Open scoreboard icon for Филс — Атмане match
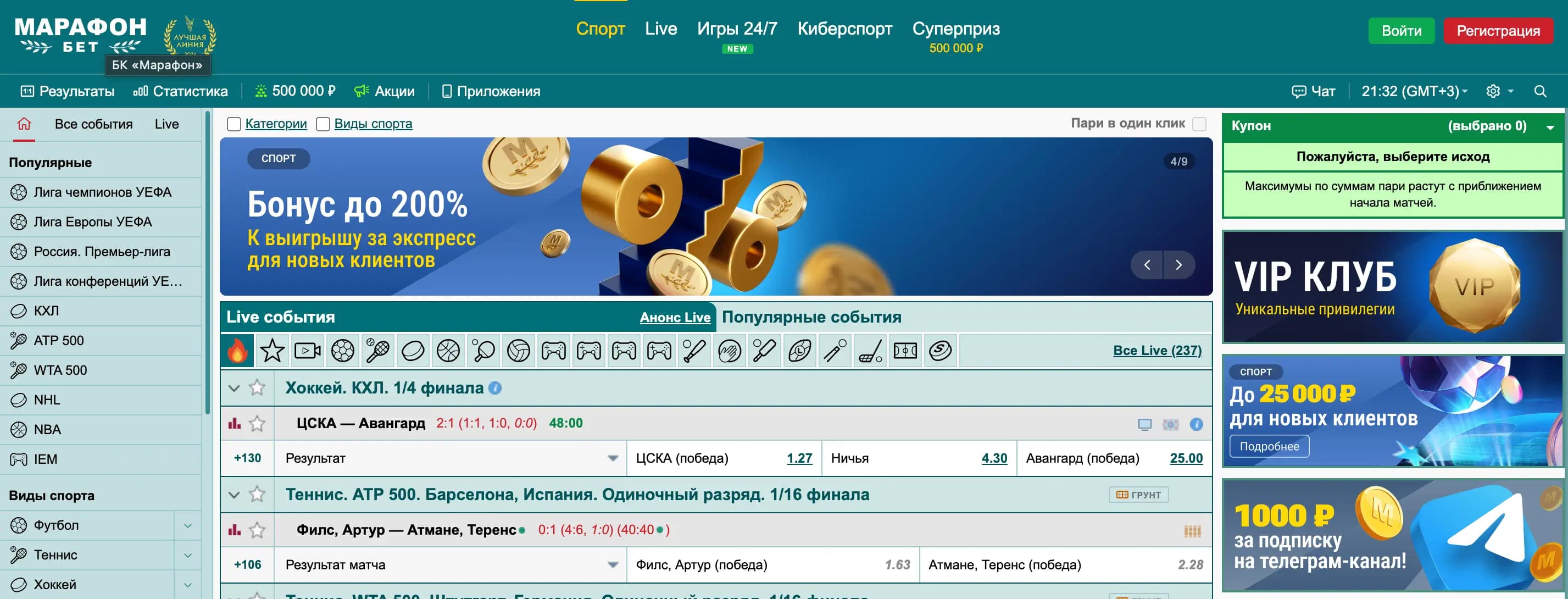This screenshot has width=1568, height=599. pos(1192,531)
